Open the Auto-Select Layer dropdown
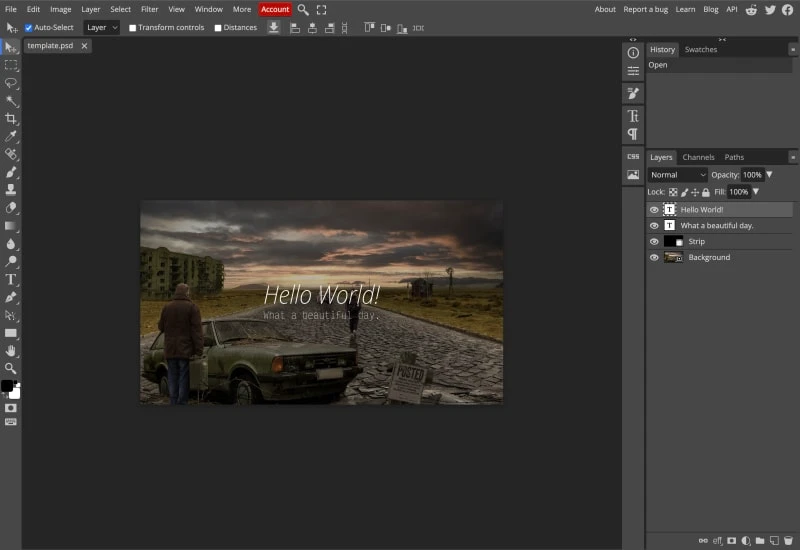This screenshot has height=550, width=800. click(101, 28)
